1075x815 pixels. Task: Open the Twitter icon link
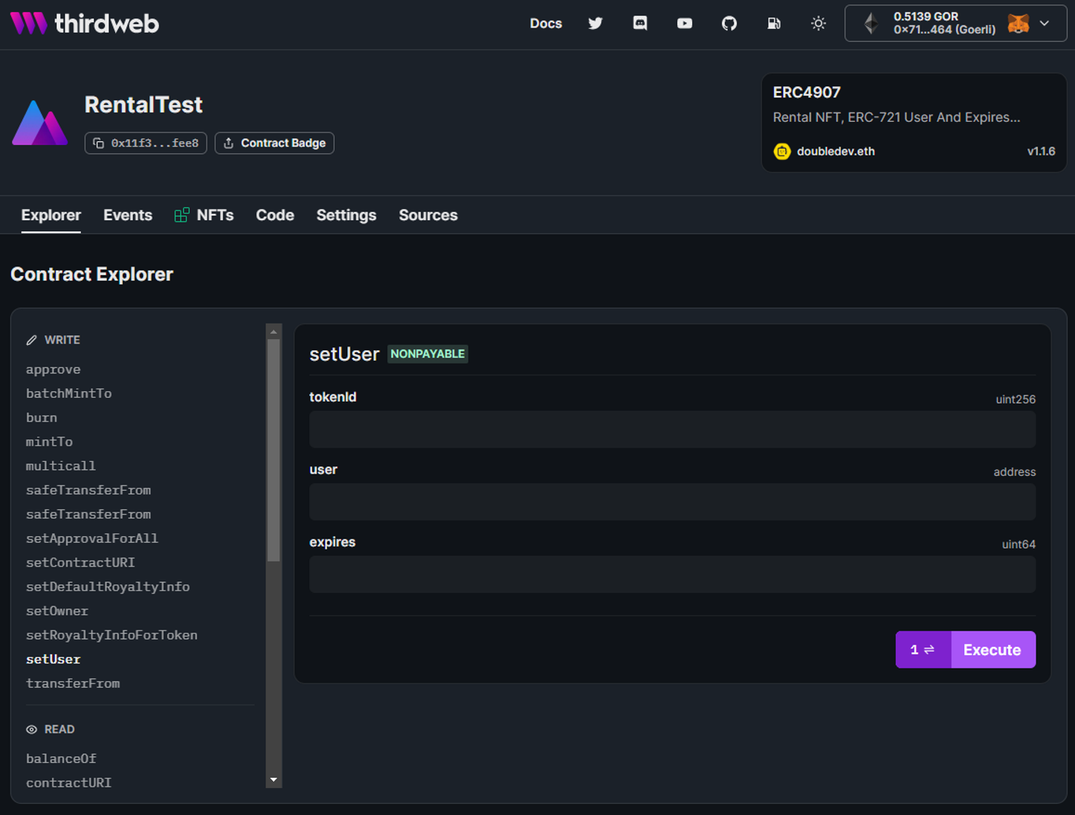point(595,23)
